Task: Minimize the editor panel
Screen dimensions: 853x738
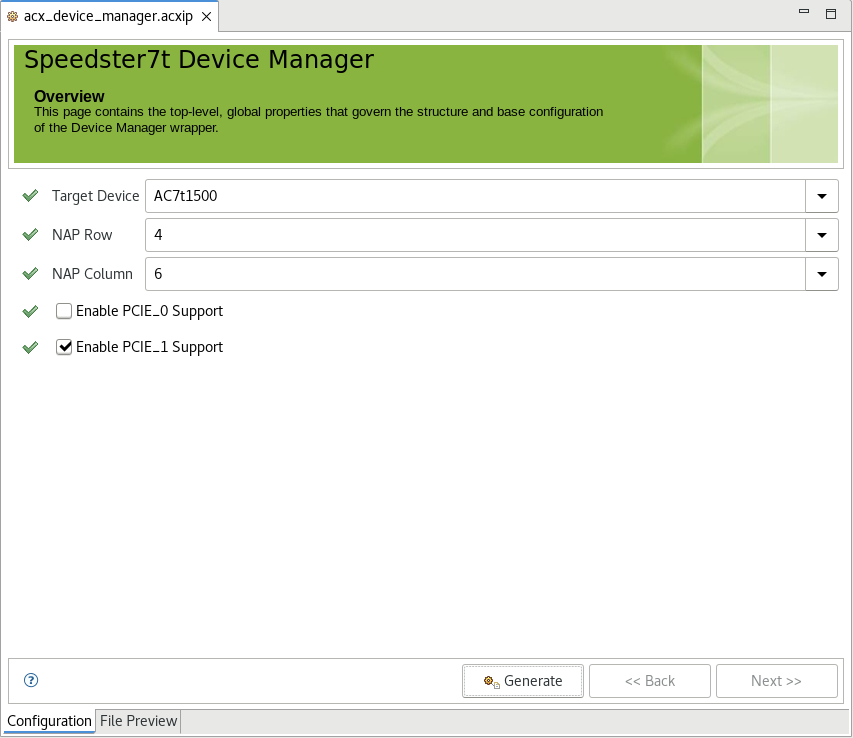Action: coord(803,11)
